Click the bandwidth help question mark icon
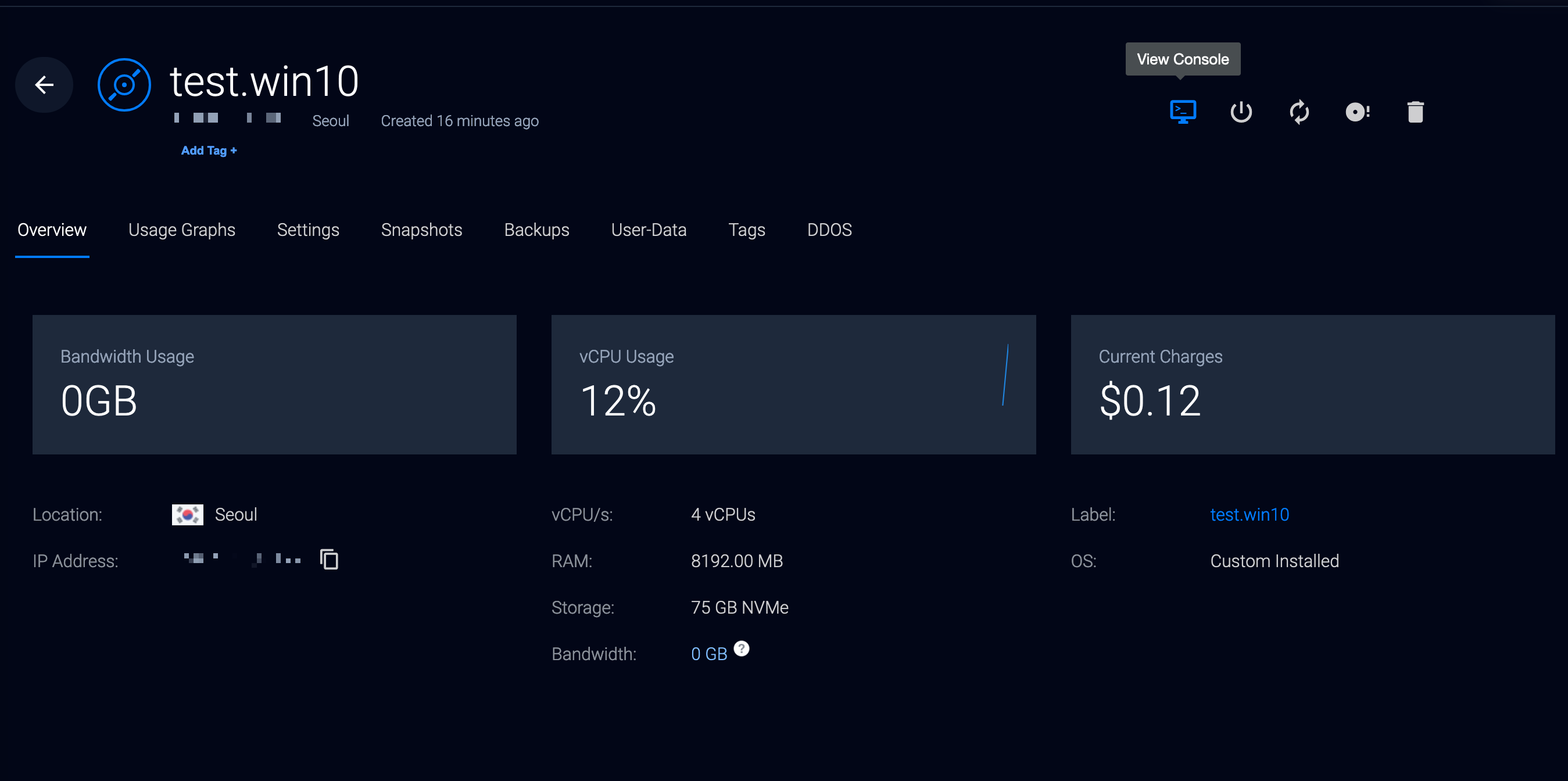The height and width of the screenshot is (781, 1568). (742, 649)
